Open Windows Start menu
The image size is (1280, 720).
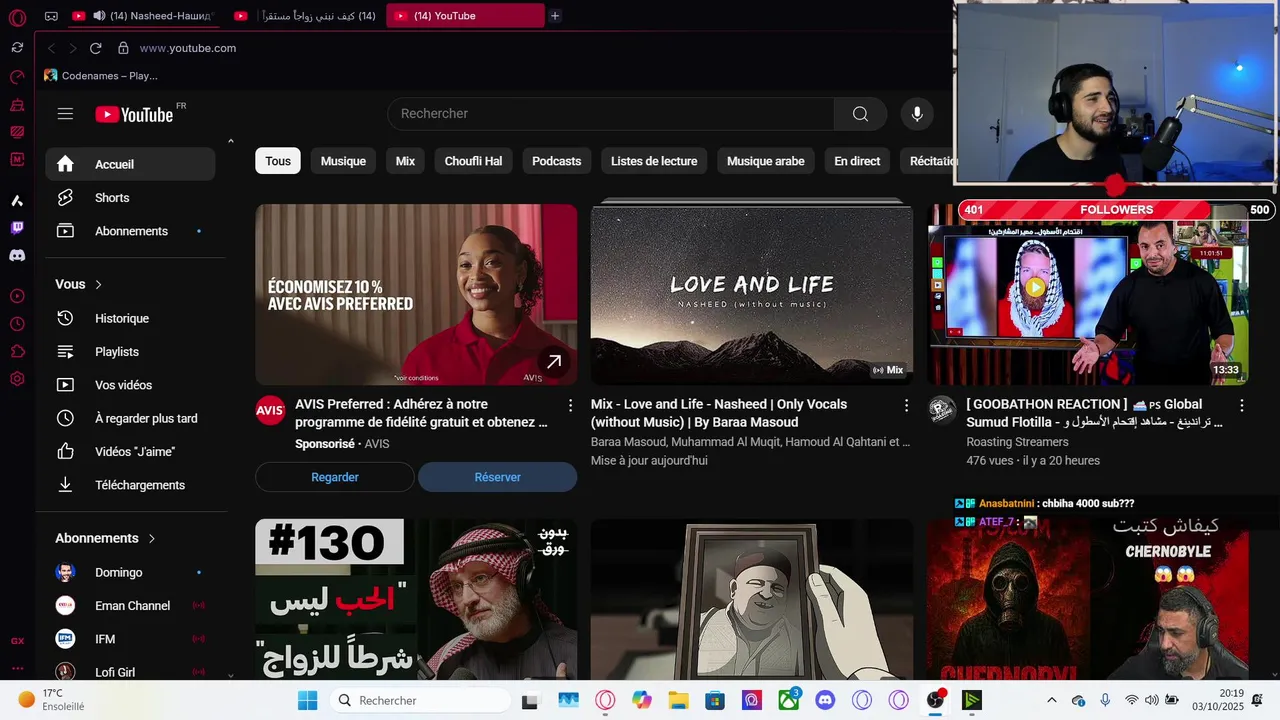point(307,700)
